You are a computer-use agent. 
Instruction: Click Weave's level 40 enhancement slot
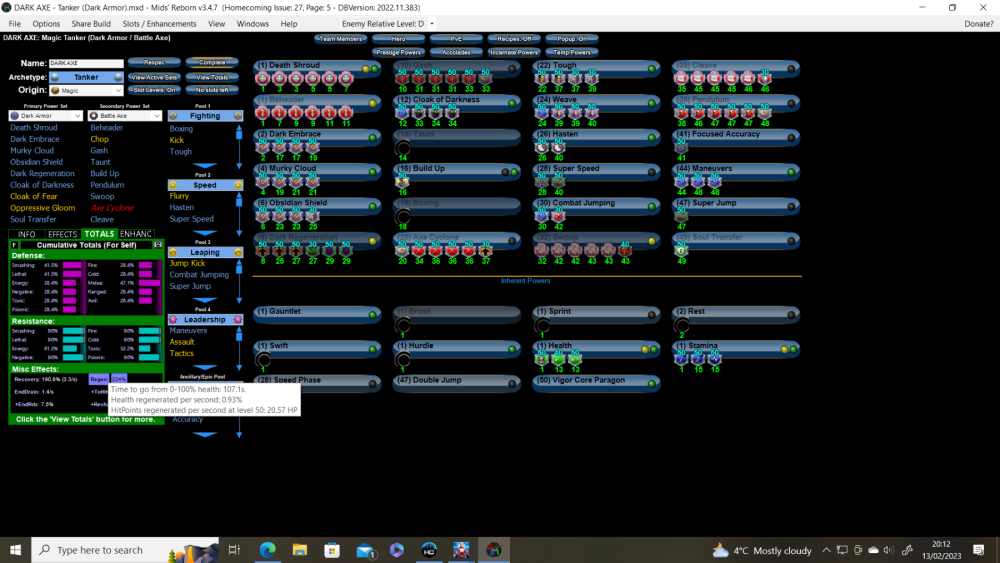(592, 113)
